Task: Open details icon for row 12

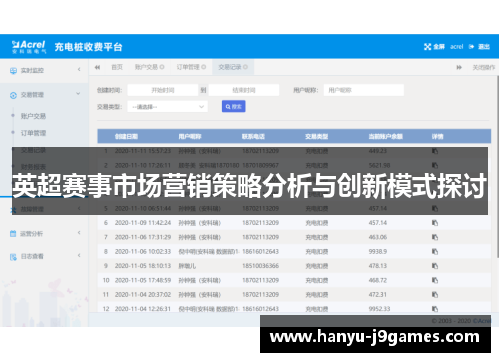Action: point(435,309)
